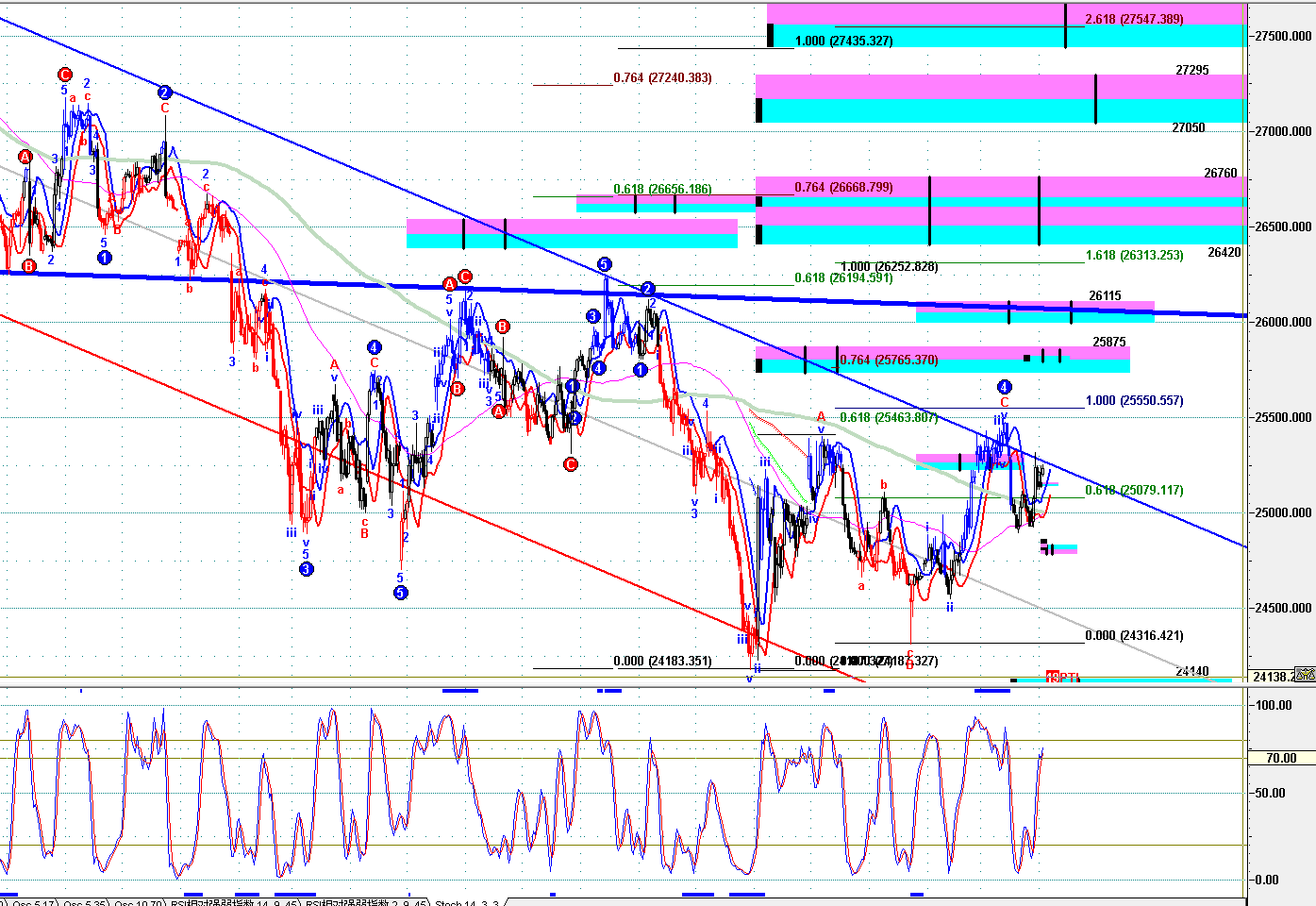Viewport: 1316px width, 906px height.
Task: Click the 50.00 stochastic axis value
Action: point(1270,793)
